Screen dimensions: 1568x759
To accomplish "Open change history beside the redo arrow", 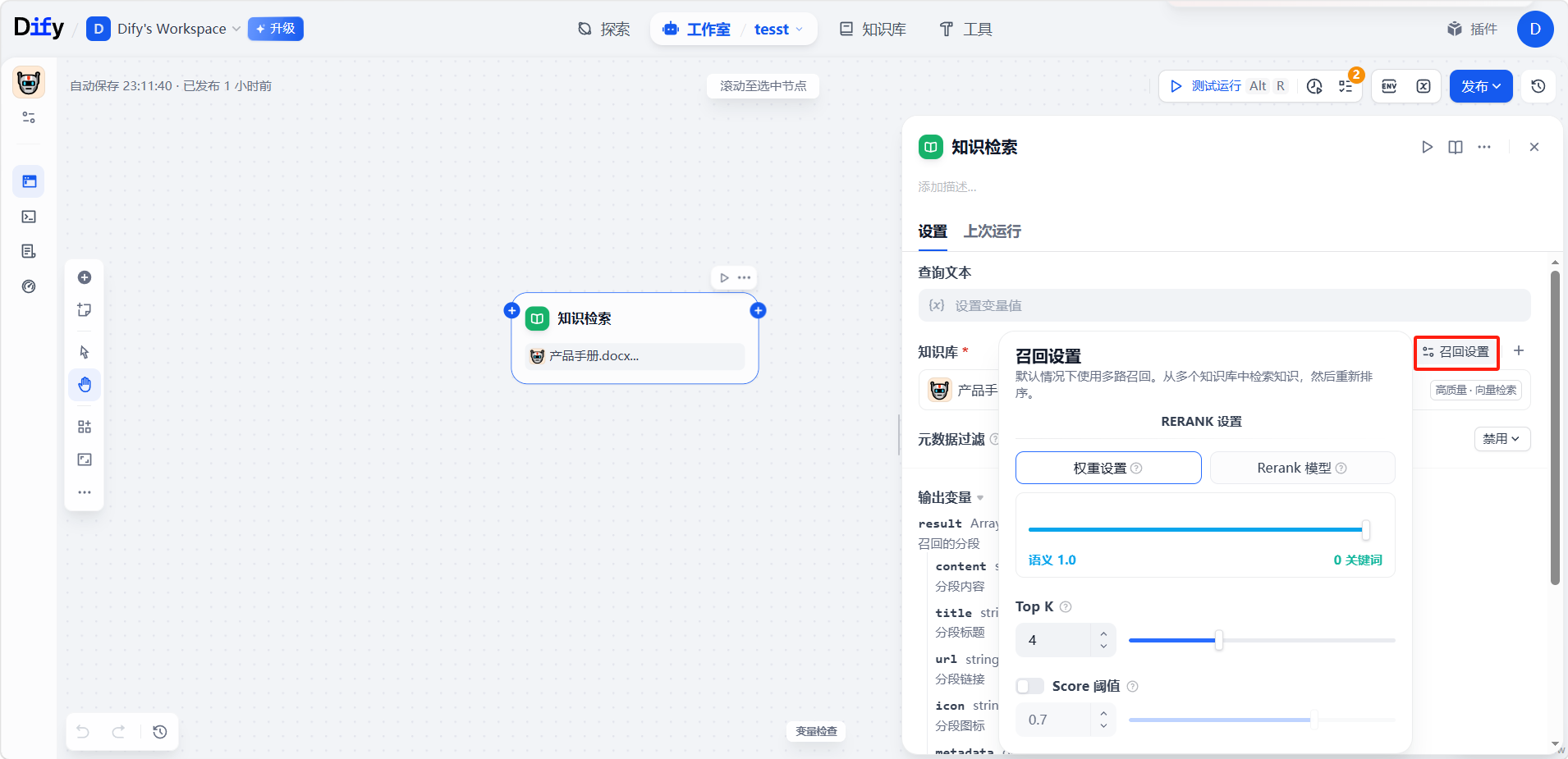I will [160, 732].
